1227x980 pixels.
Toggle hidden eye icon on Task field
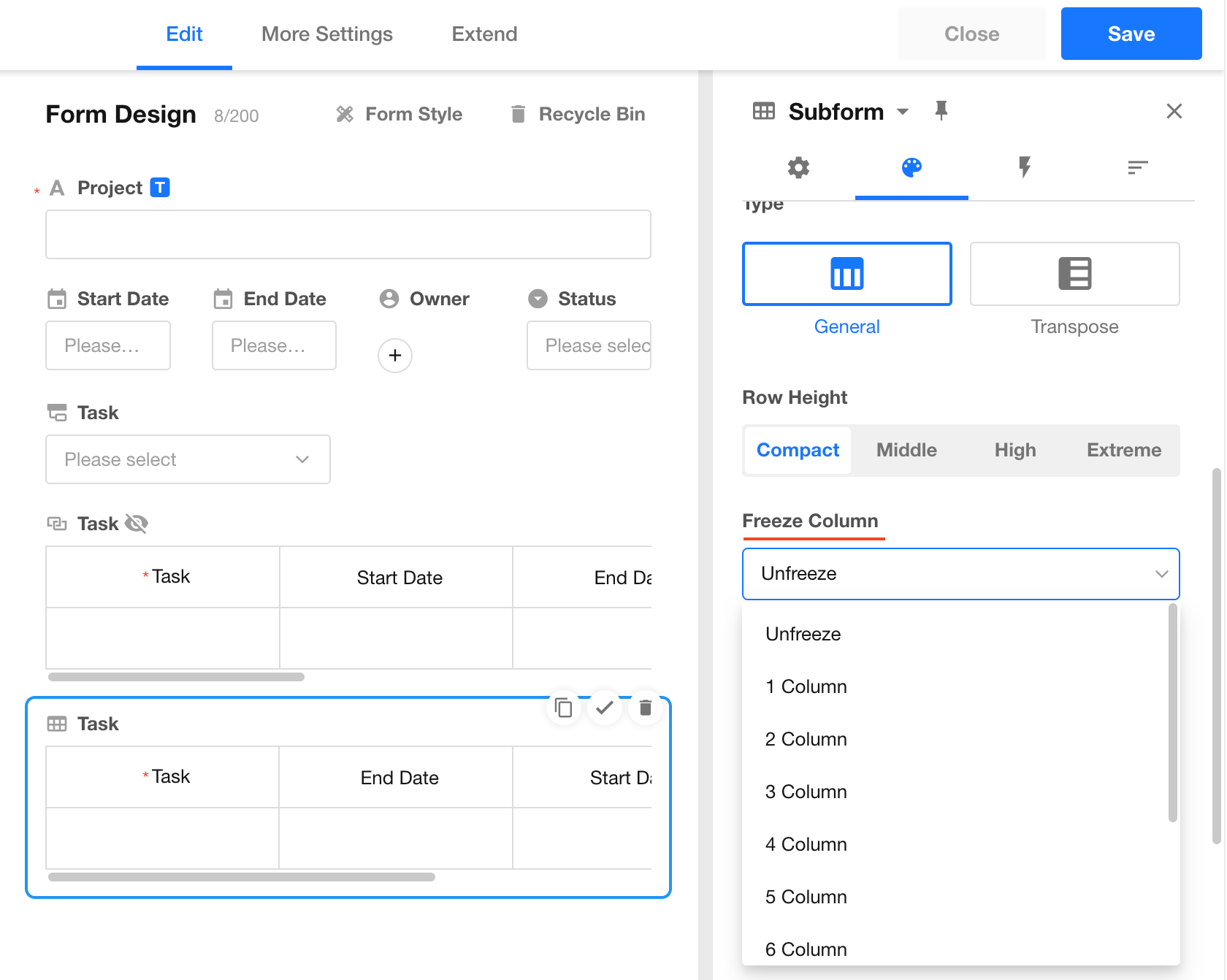[x=137, y=524]
